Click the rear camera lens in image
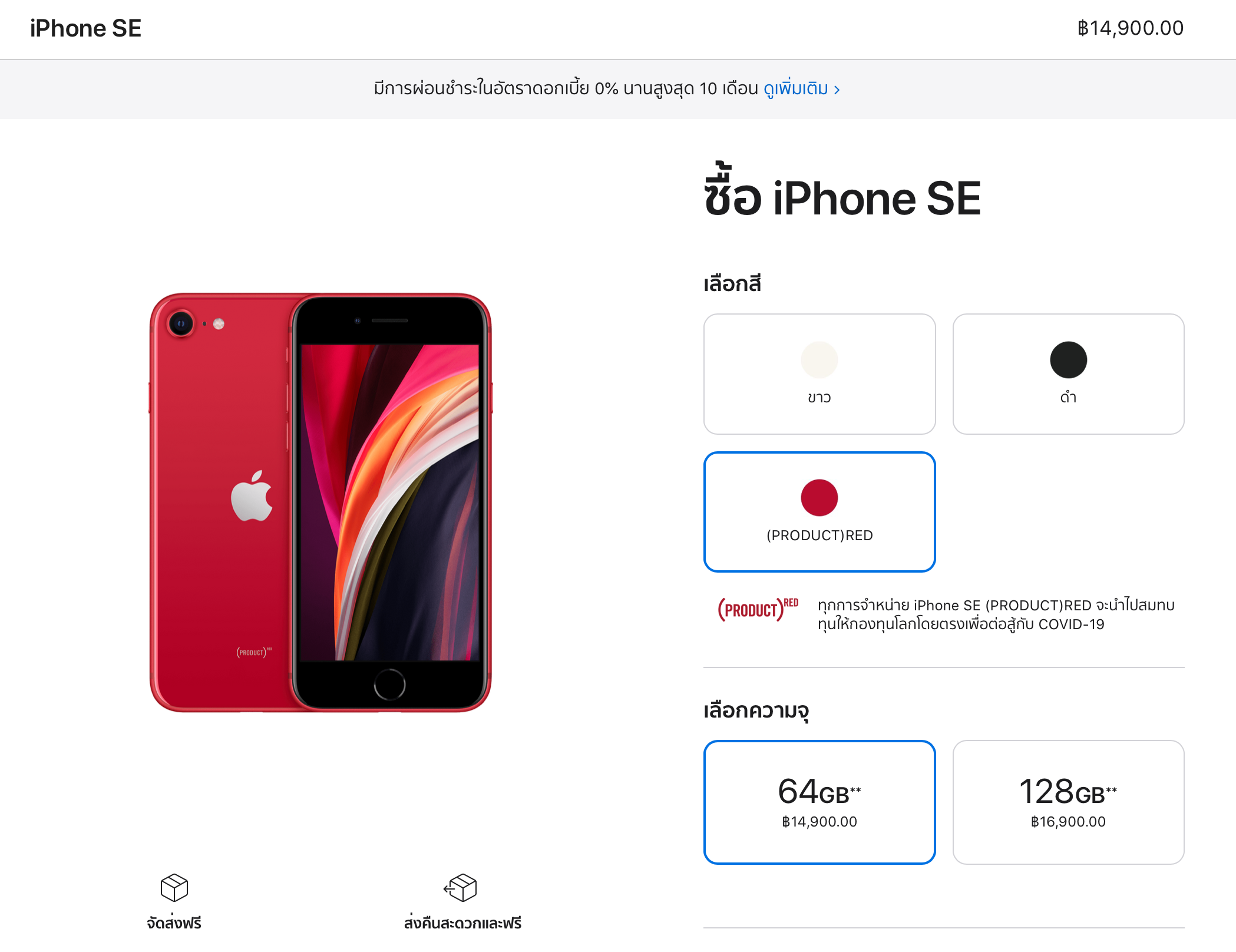Screen dimensions: 1236x952 (181, 323)
